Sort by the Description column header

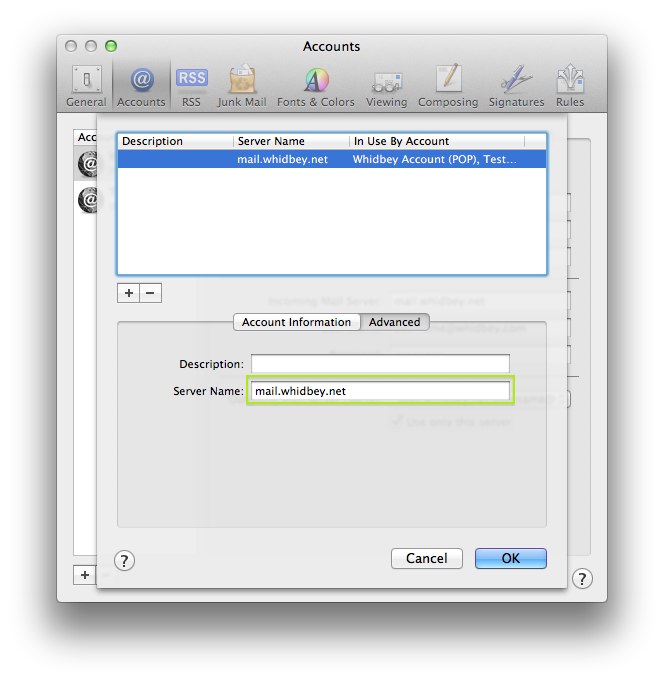[x=175, y=141]
